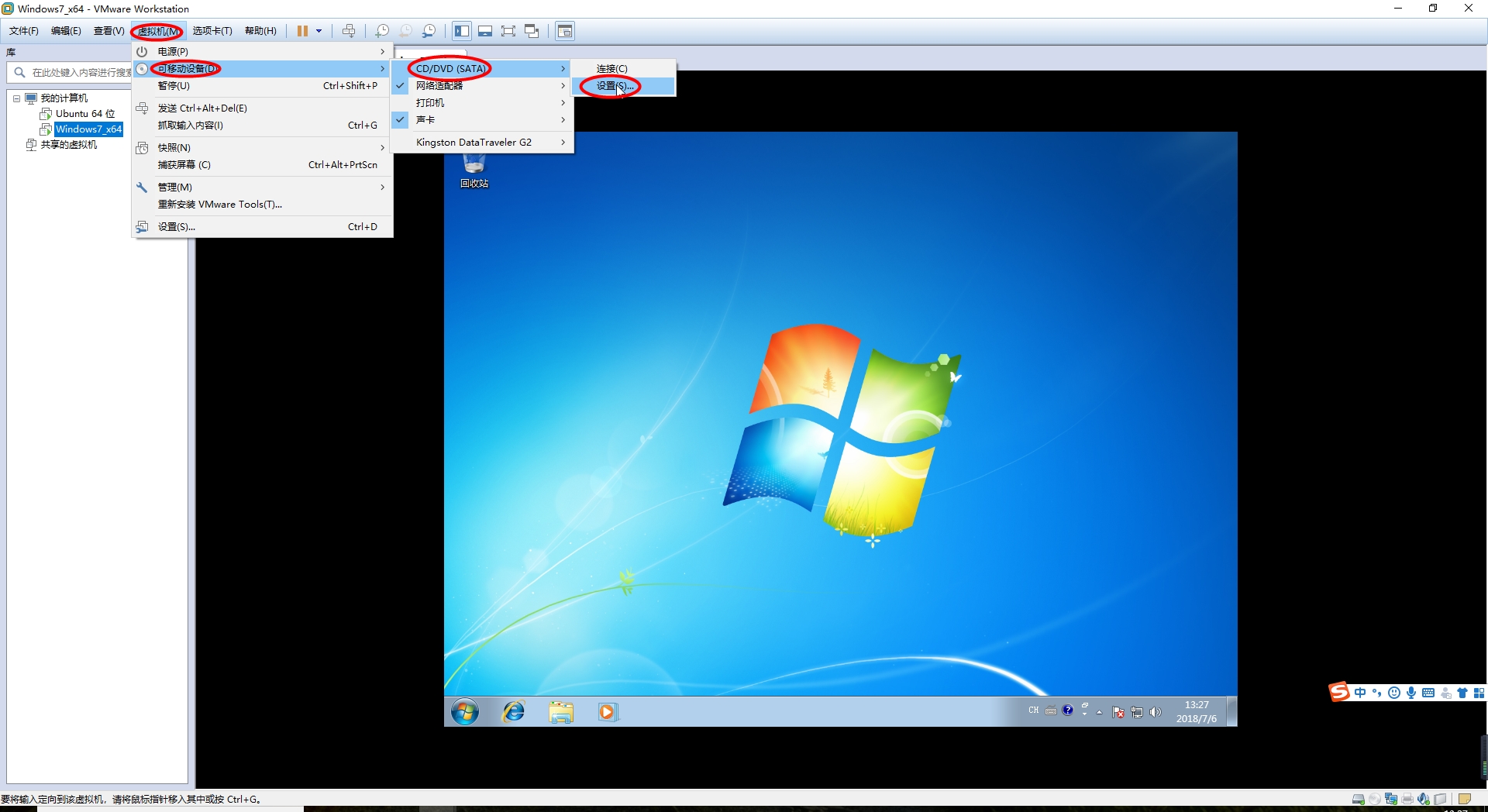The height and width of the screenshot is (812, 1488).
Task: Click the Unity mode toolbar icon
Action: click(x=532, y=31)
